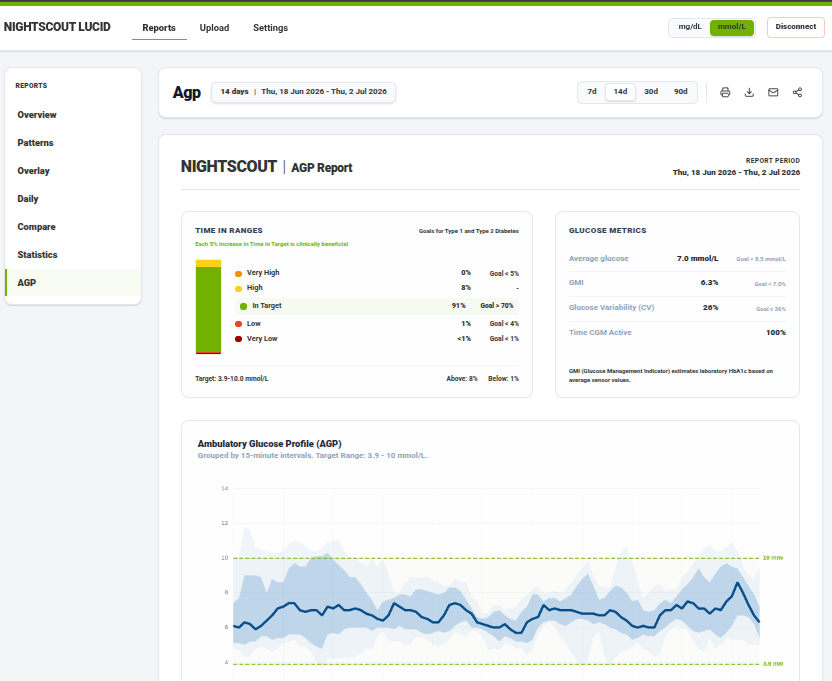The height and width of the screenshot is (681, 832).
Task: Print the AGP report
Action: [725, 92]
